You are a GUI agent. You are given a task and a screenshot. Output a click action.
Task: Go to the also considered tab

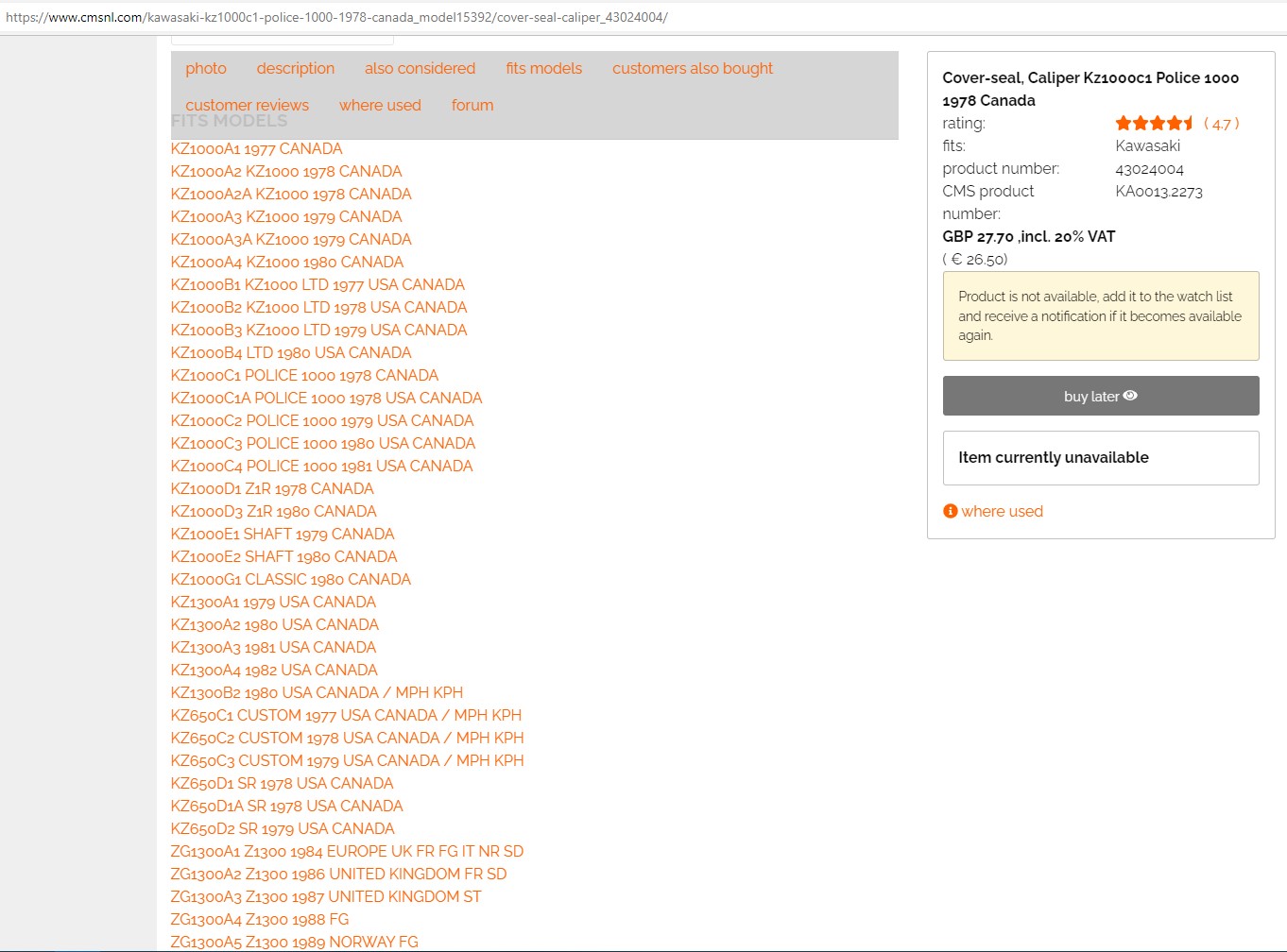point(420,68)
